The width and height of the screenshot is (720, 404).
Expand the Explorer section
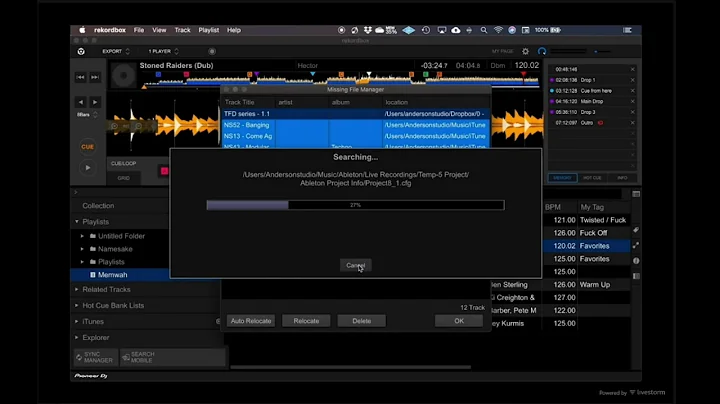tap(77, 337)
